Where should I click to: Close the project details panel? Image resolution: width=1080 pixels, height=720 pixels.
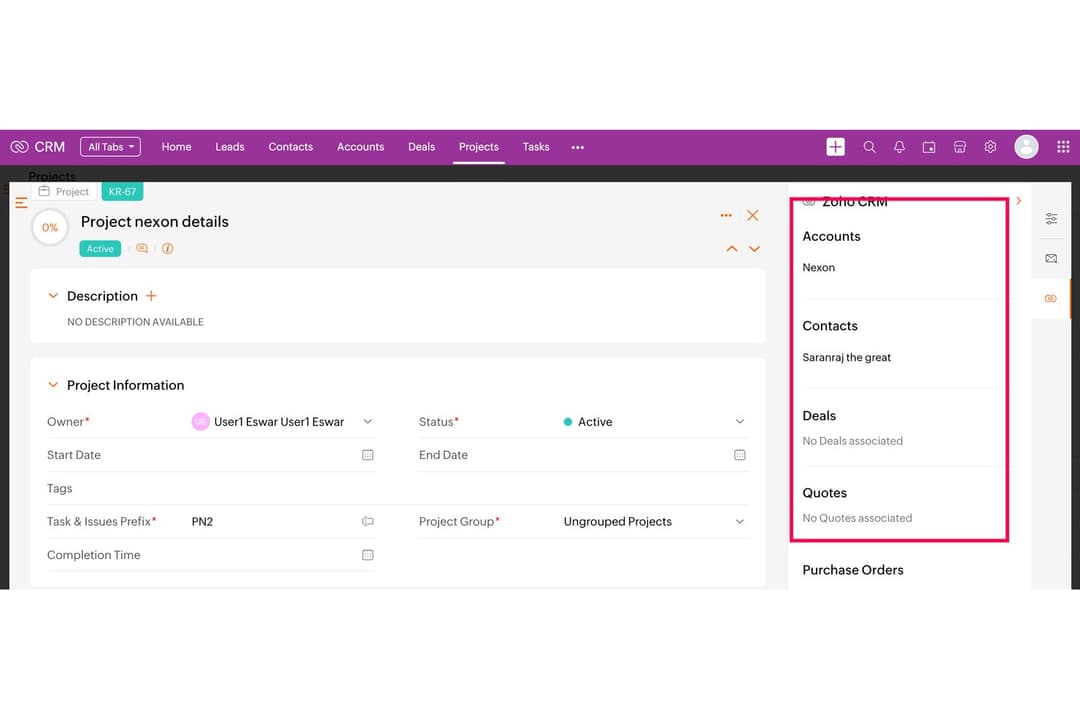753,216
